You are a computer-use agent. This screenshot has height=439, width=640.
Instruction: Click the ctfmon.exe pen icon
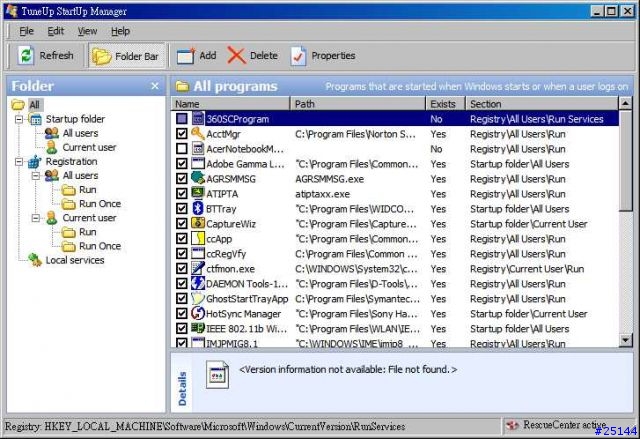tap(198, 268)
